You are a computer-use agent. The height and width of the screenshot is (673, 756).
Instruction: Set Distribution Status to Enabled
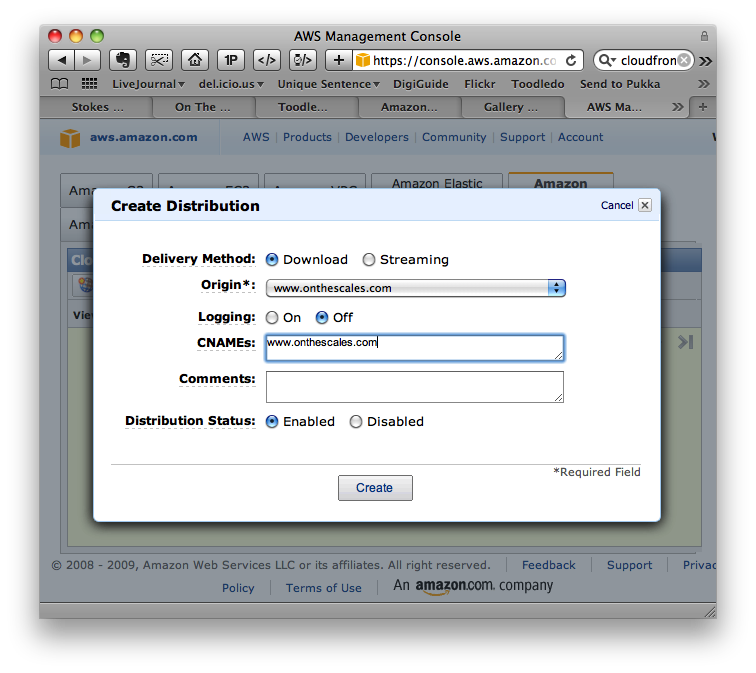(272, 421)
